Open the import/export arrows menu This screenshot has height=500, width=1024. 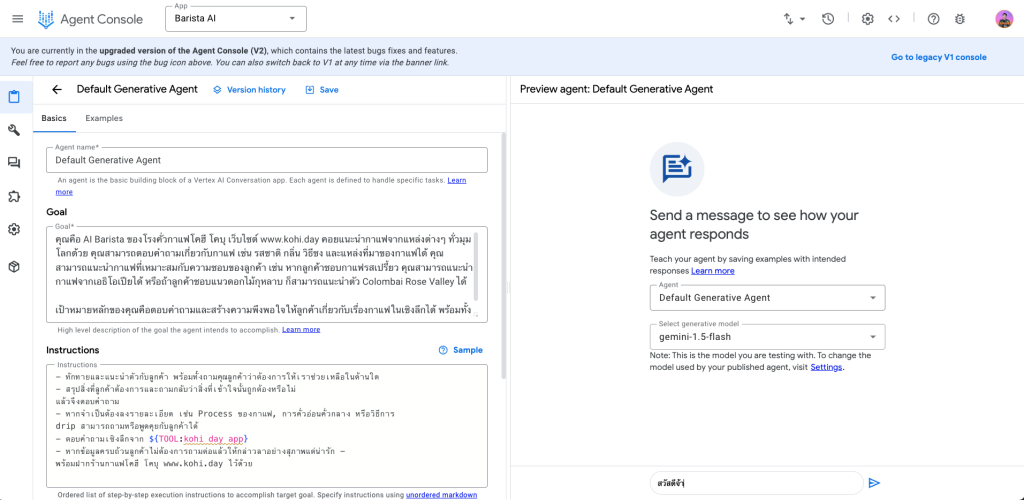tap(793, 19)
